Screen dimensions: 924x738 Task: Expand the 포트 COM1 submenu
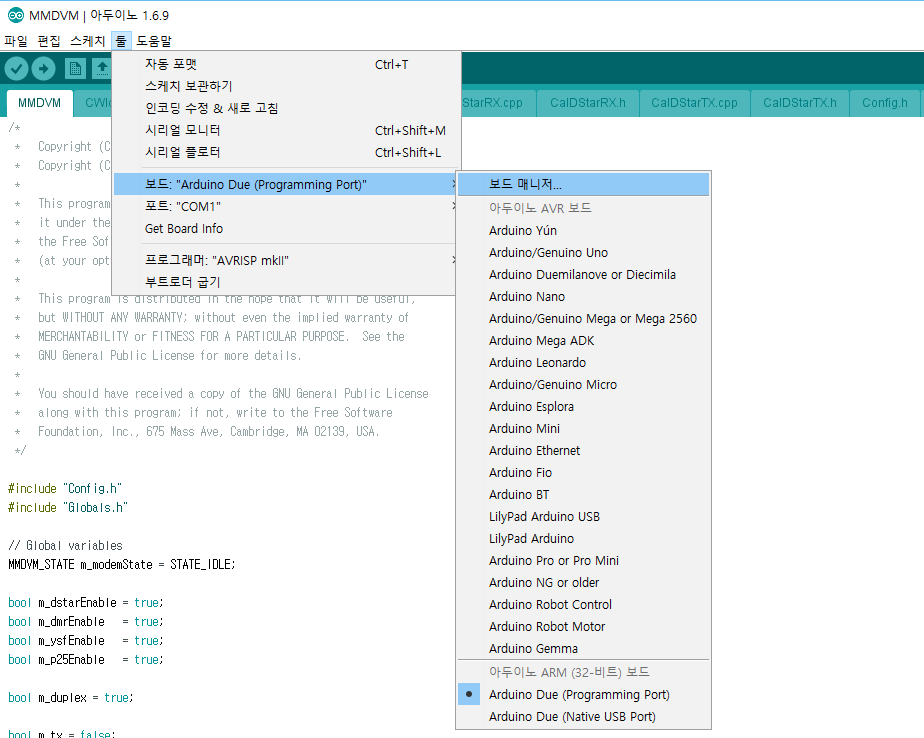[285, 206]
